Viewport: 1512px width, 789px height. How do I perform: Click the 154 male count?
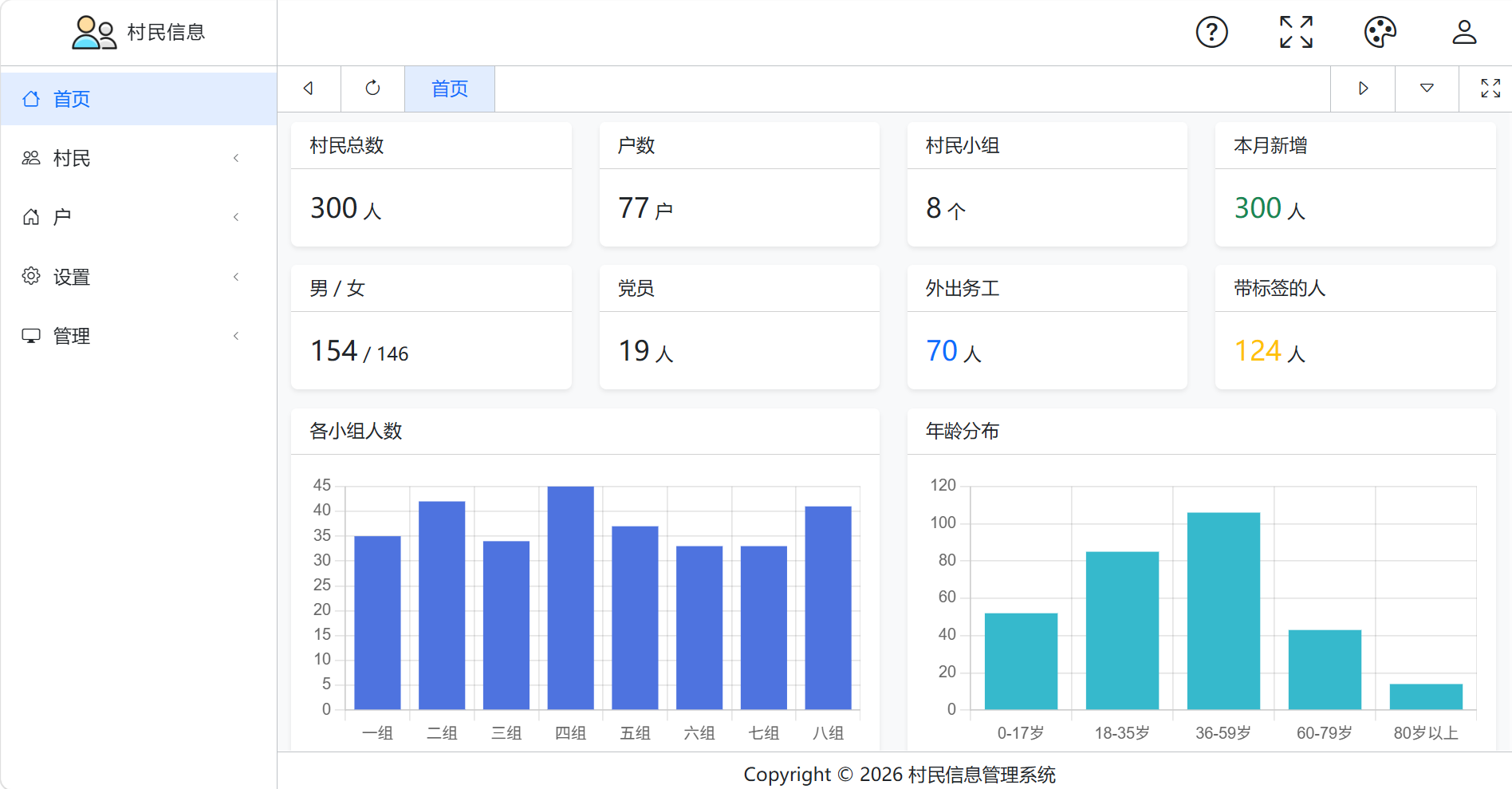[334, 351]
